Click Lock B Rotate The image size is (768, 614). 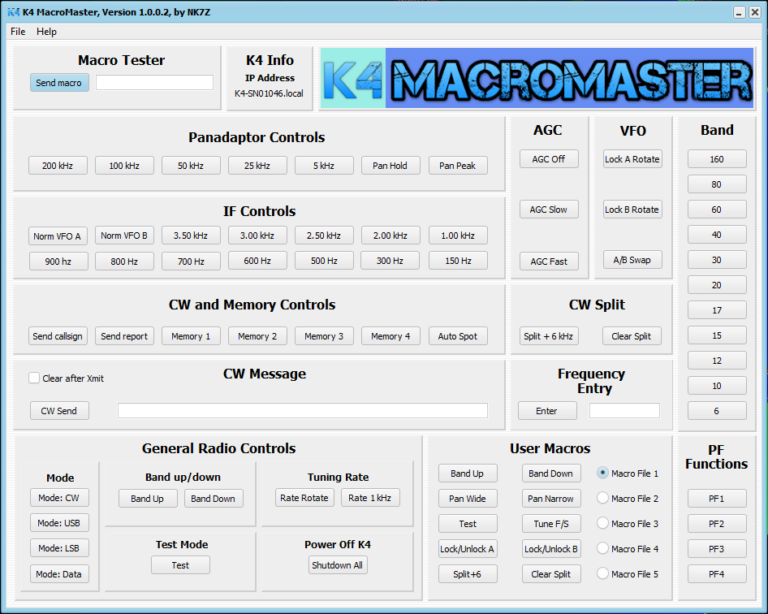point(632,209)
